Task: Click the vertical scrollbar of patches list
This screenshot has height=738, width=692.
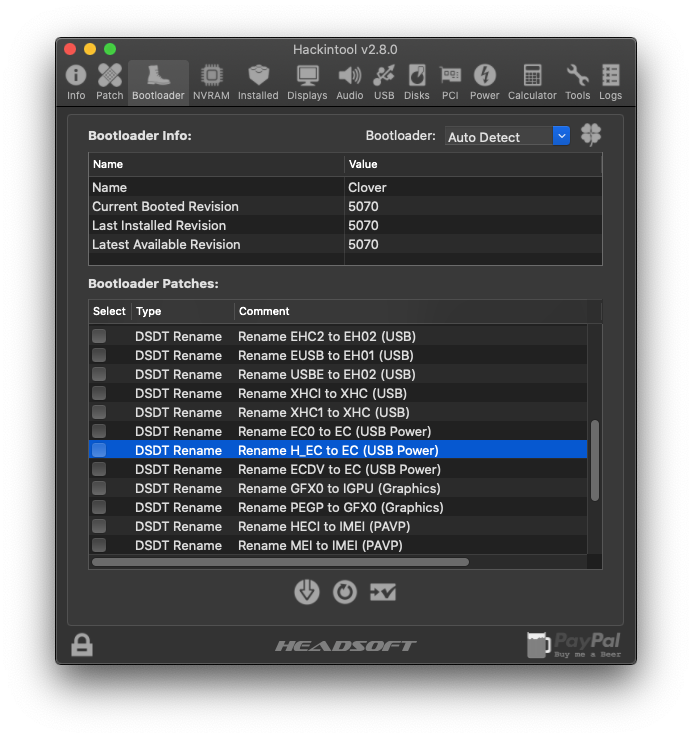Action: point(595,460)
